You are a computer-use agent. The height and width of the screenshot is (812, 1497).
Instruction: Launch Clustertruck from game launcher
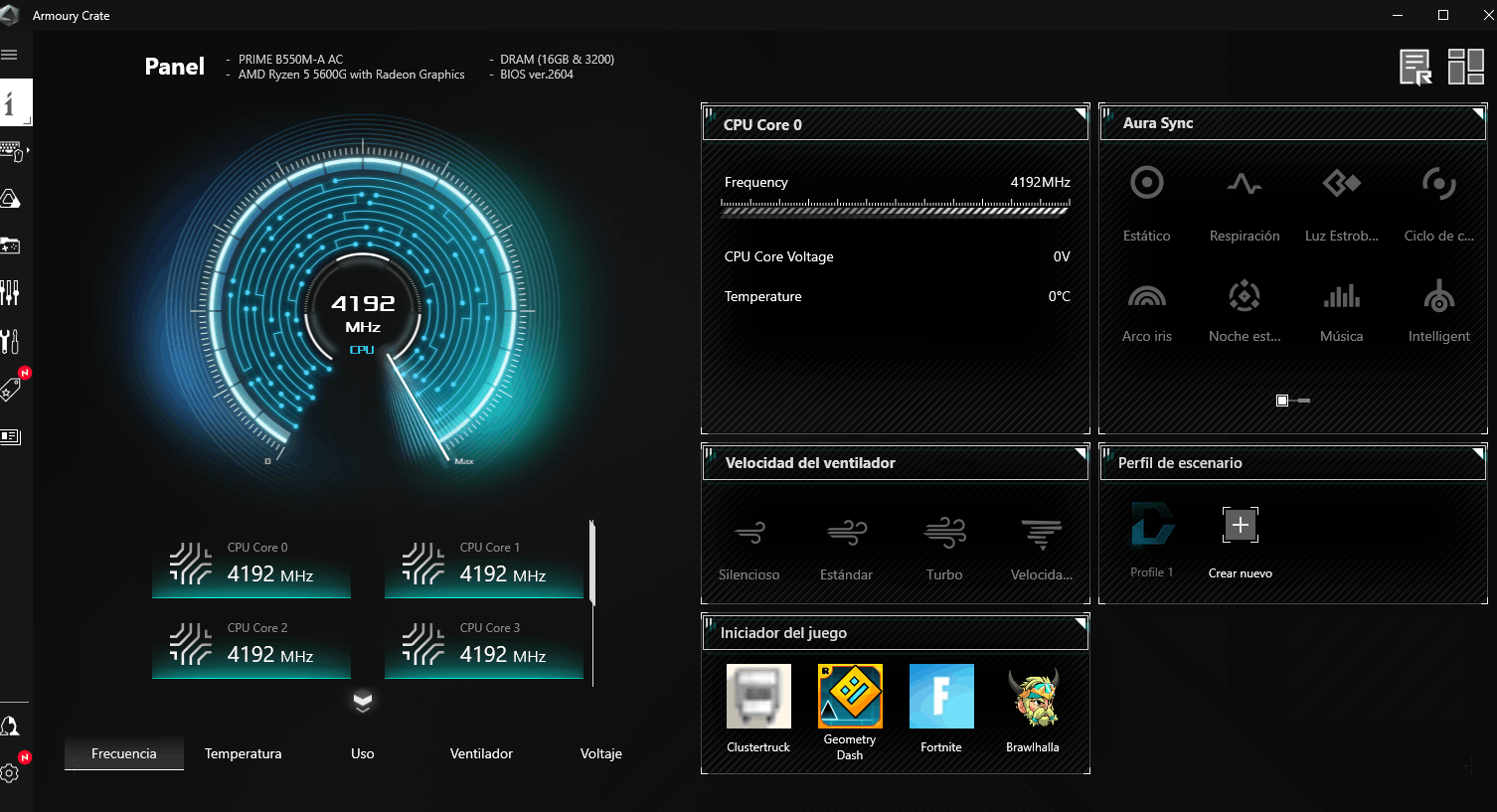point(758,709)
